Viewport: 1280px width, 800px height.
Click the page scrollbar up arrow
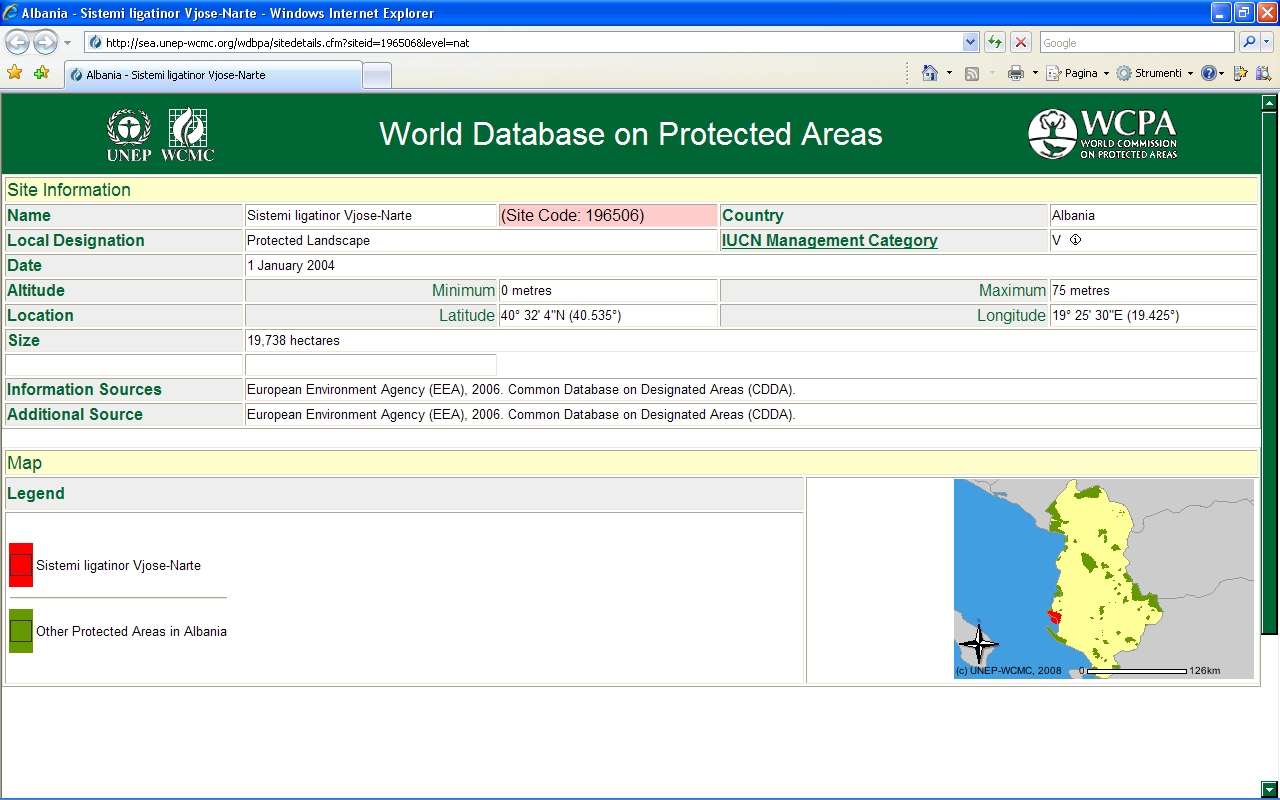coord(1270,102)
